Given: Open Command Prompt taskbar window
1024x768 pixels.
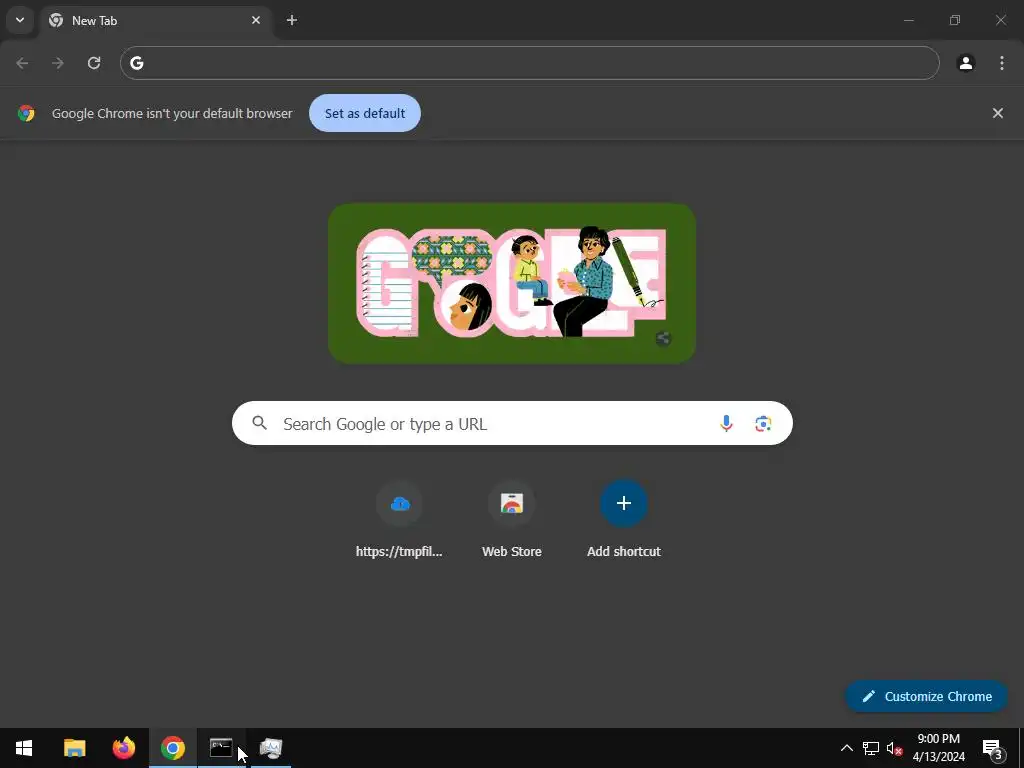Looking at the screenshot, I should tap(221, 748).
